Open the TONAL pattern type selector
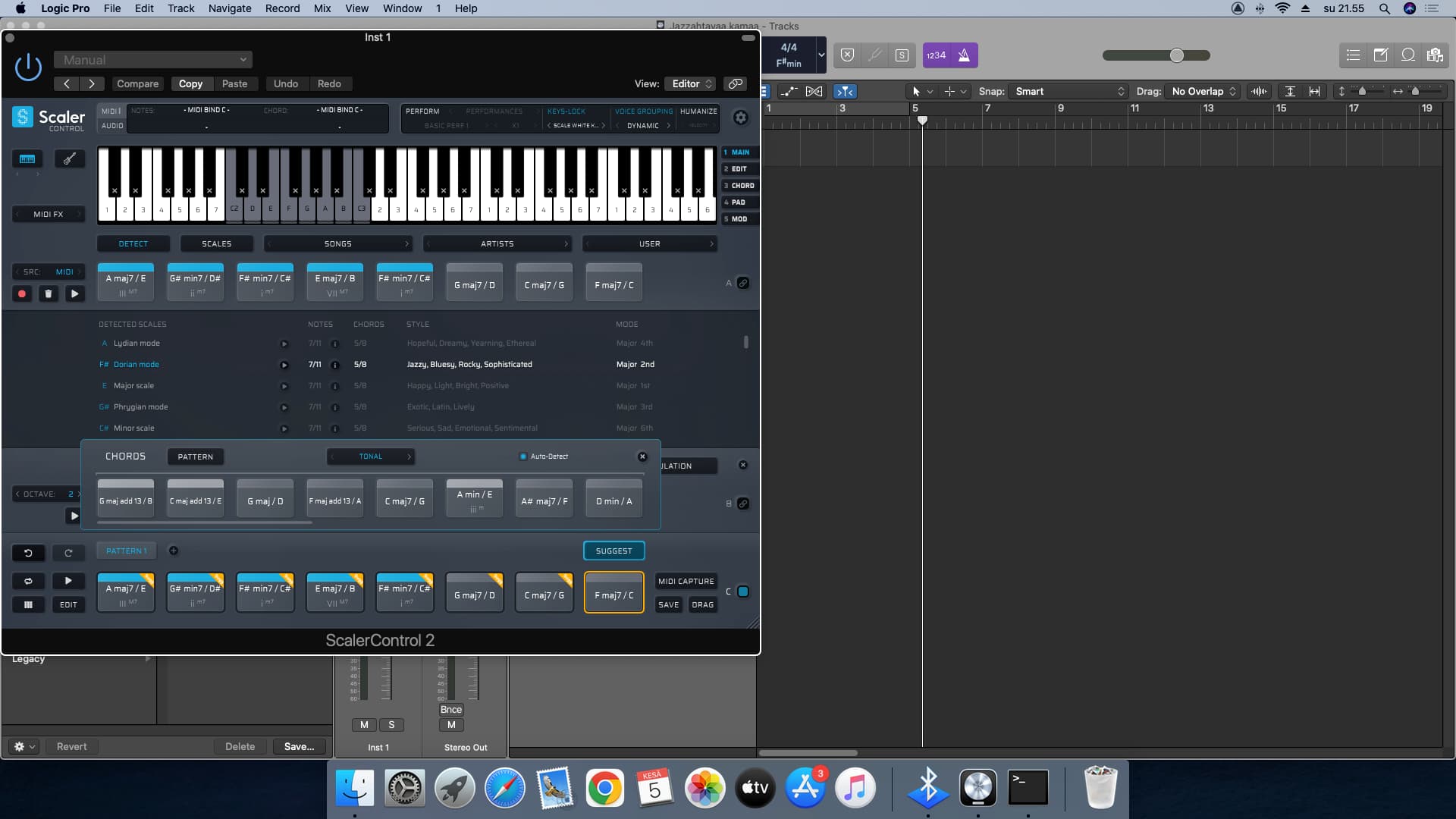This screenshot has width=1456, height=819. click(371, 457)
